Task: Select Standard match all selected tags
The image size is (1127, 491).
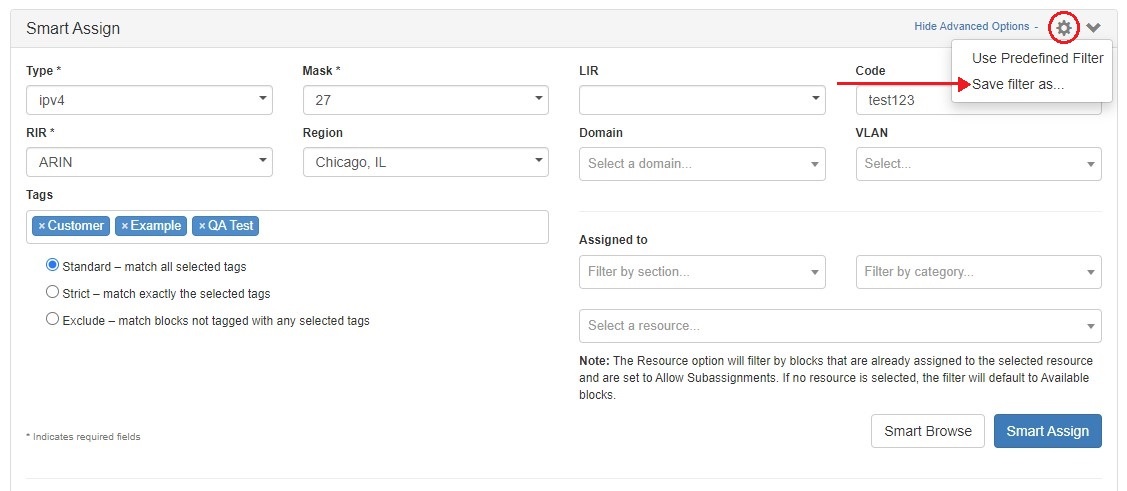Action: tap(53, 266)
